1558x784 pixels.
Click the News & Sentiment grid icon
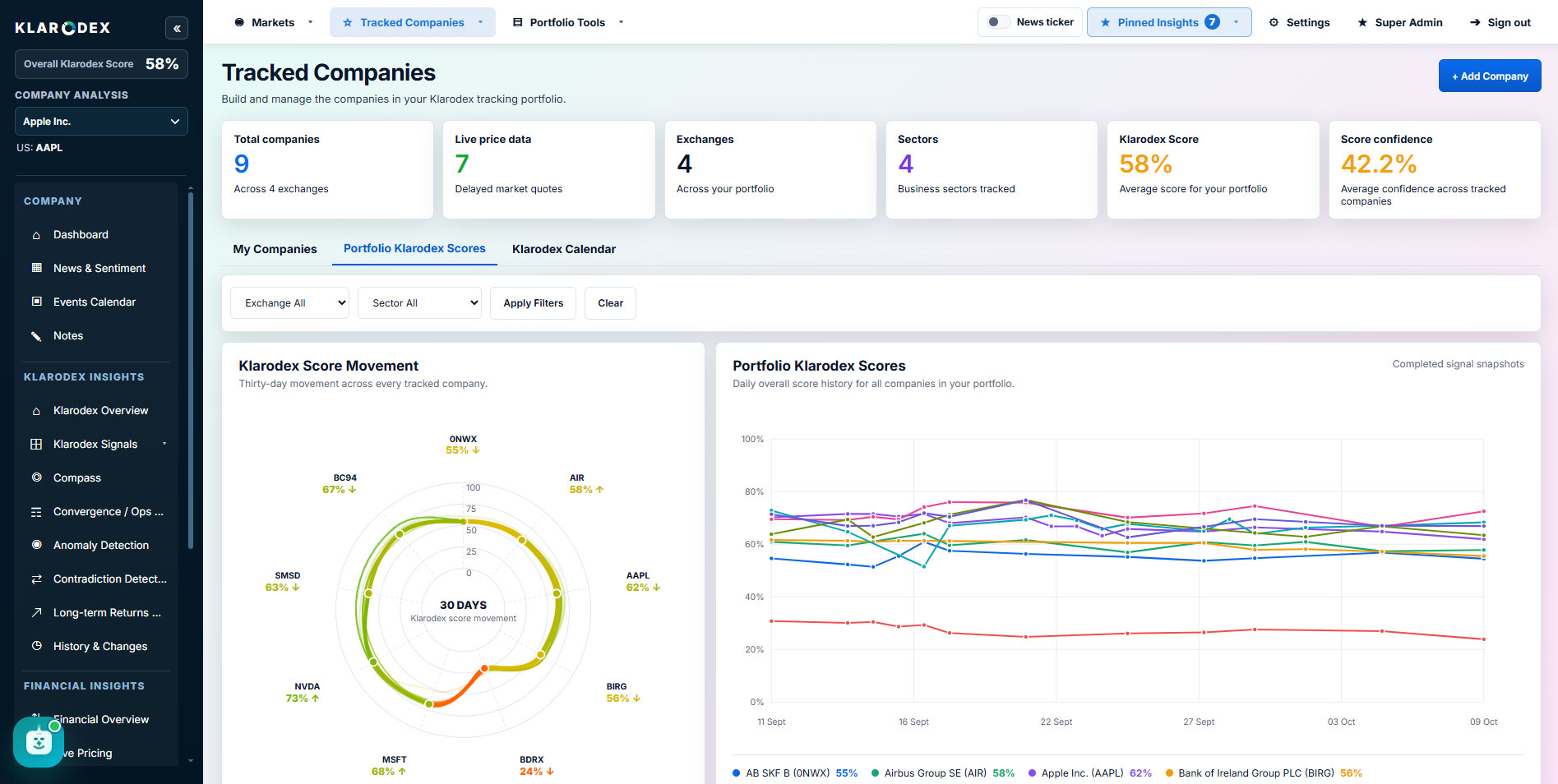click(36, 268)
